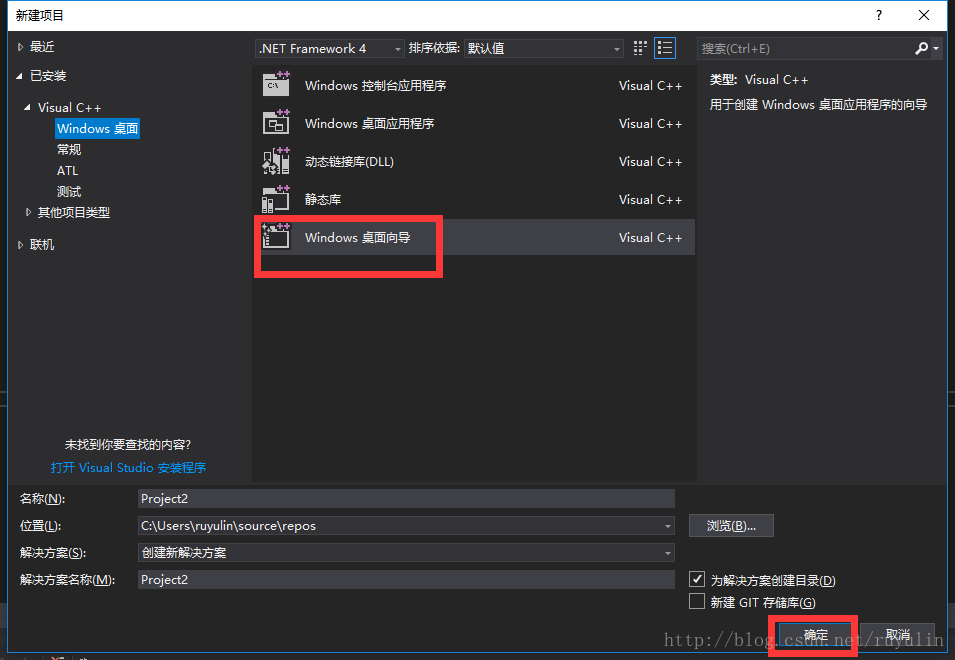Select the Windows 桌面应用程序 template name

click(369, 124)
